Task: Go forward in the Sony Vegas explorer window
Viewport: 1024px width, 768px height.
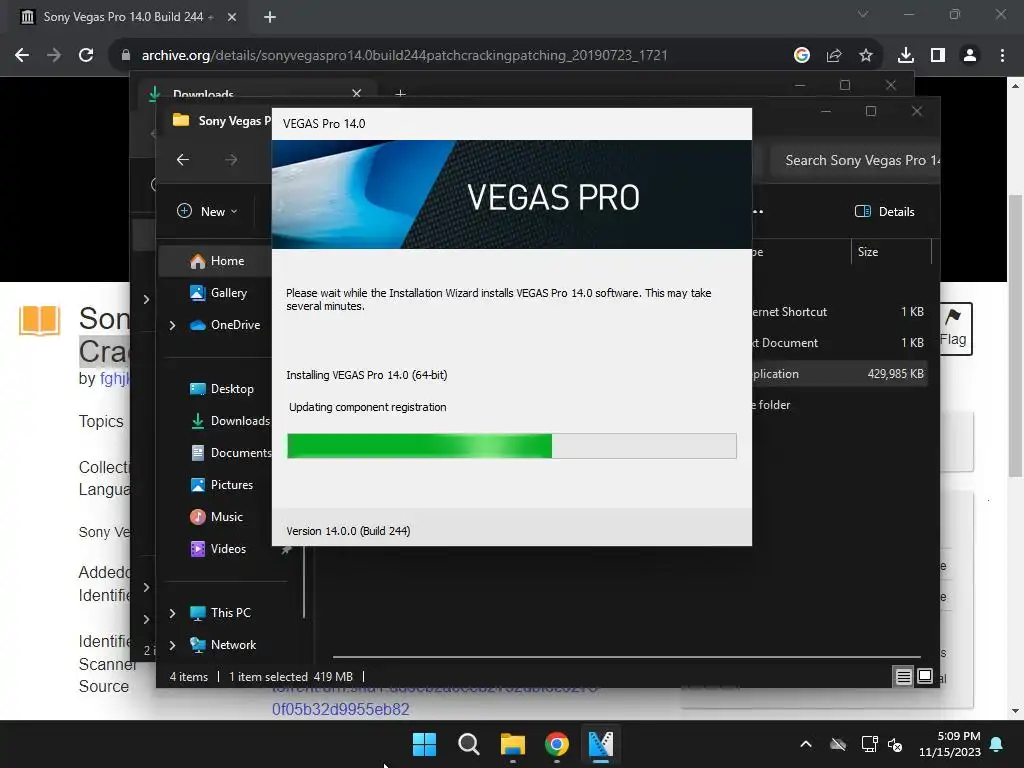Action: (231, 159)
